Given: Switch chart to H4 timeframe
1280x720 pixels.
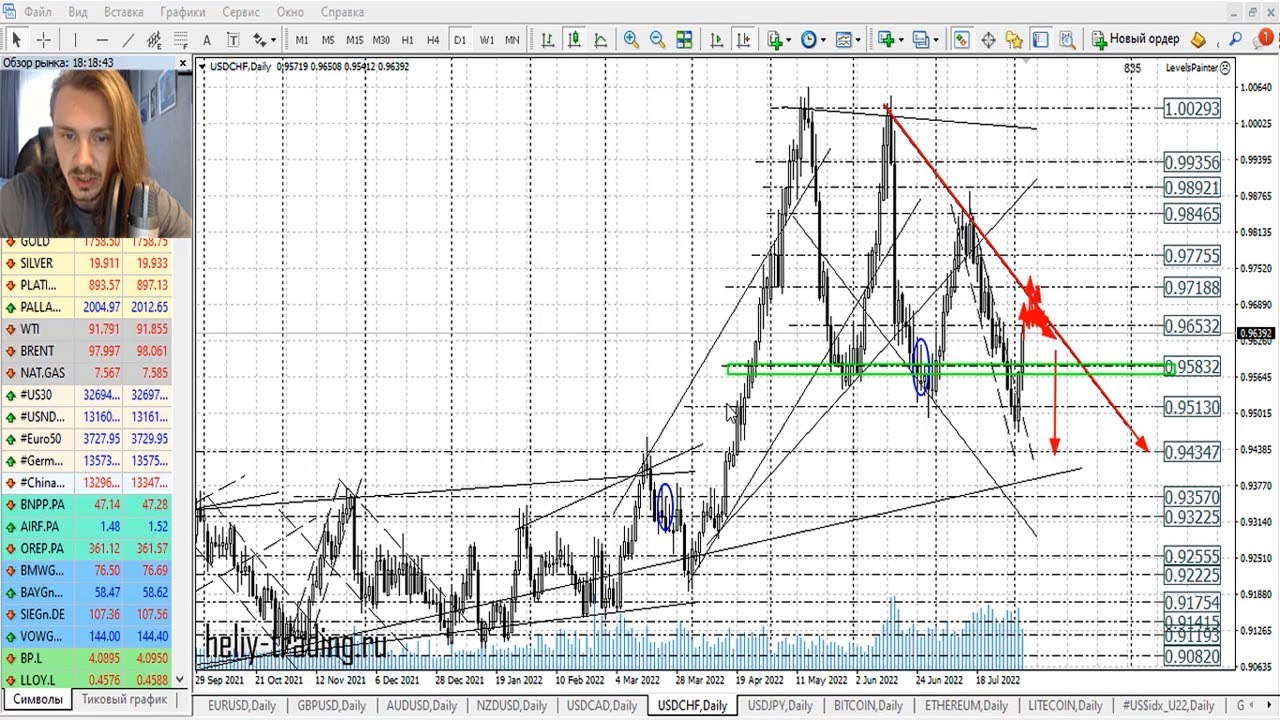Looking at the screenshot, I should 433,40.
